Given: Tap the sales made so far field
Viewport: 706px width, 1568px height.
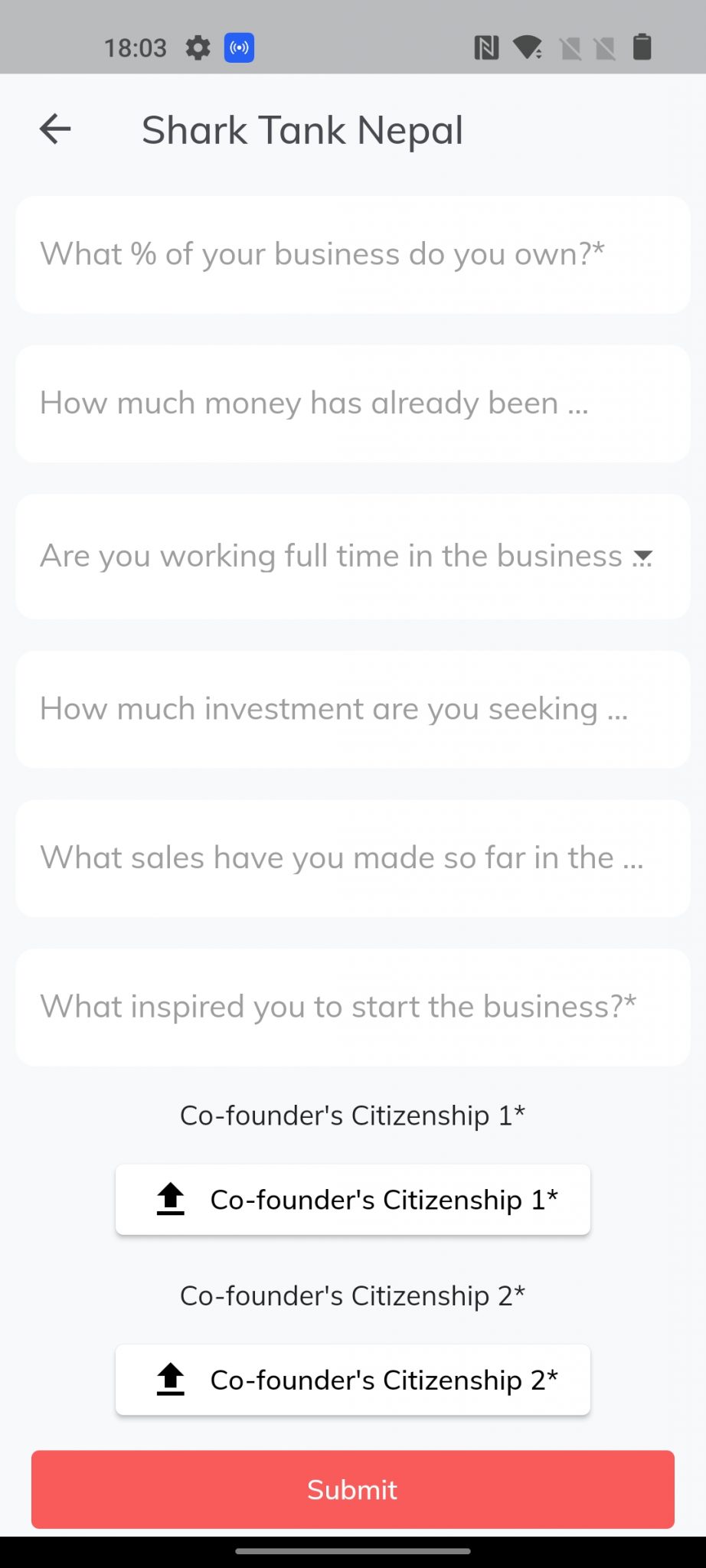Looking at the screenshot, I should (x=352, y=857).
